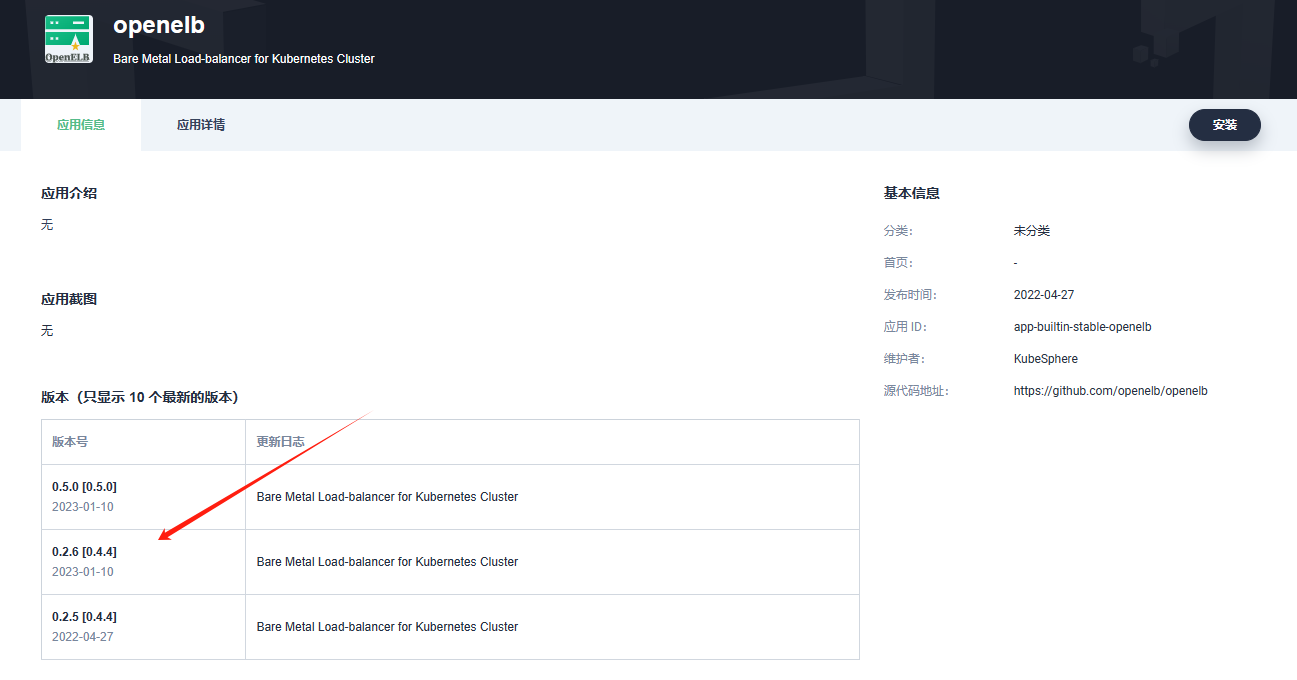Click the app ID app-builtin-stable-openelb

[x=1083, y=327]
